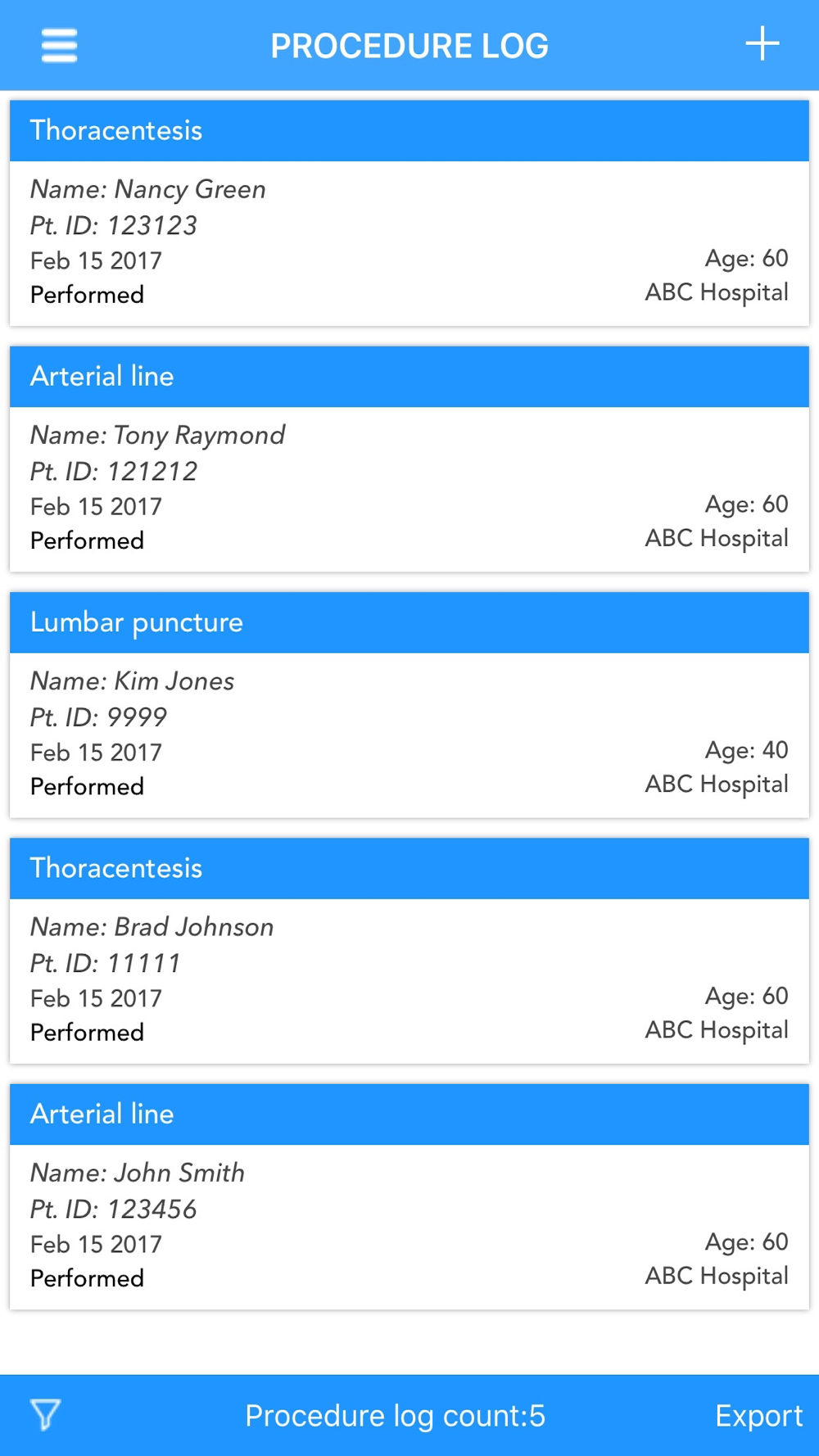
Task: Tap Procedure log count label
Action: pyautogui.click(x=395, y=1415)
